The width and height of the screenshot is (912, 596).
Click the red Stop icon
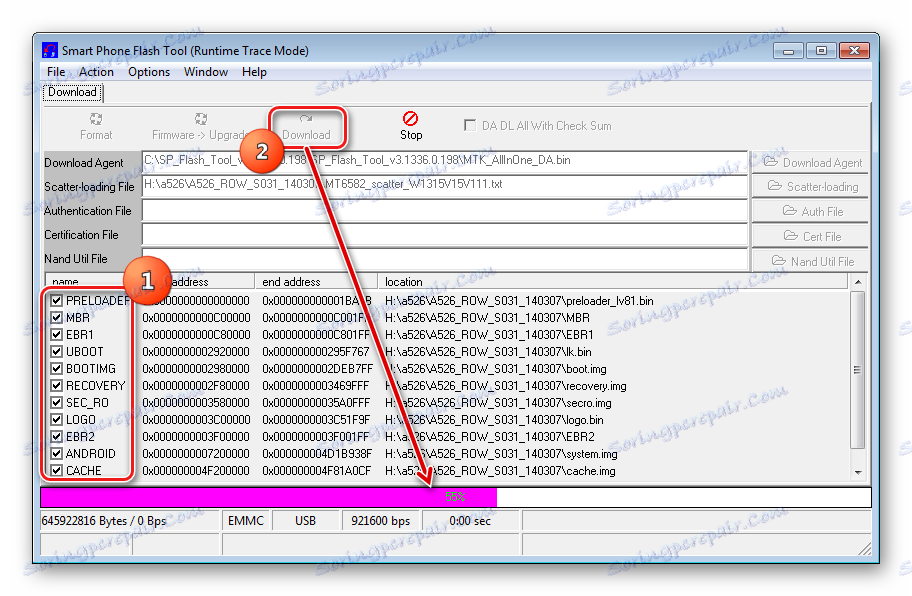(x=411, y=119)
